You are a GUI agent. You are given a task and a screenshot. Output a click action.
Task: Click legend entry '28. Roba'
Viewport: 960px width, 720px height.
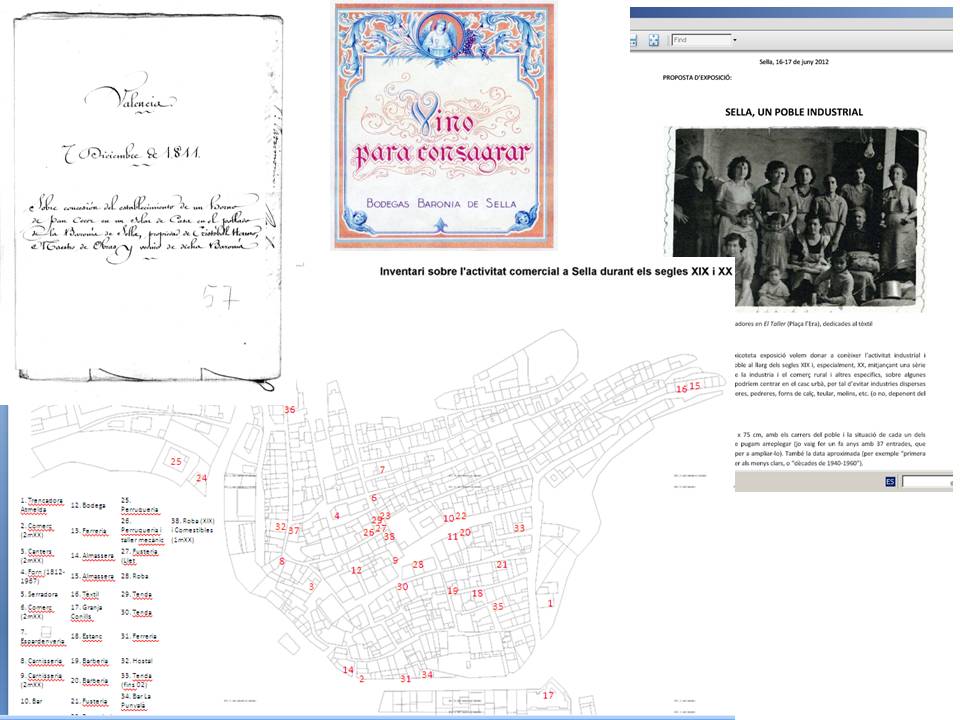134,576
